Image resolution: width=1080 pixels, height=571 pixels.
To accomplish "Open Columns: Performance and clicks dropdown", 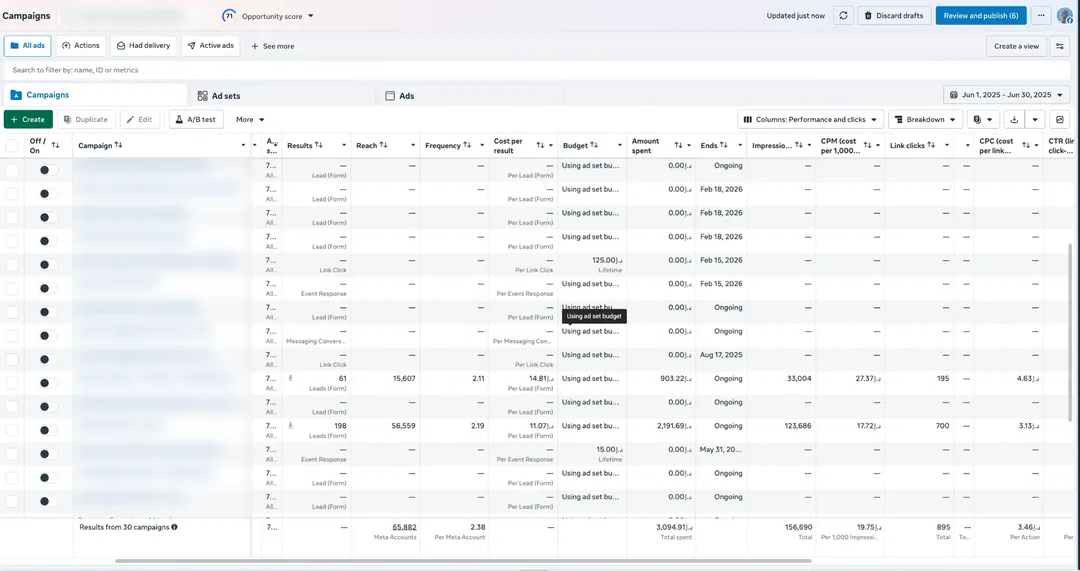I will coord(811,119).
